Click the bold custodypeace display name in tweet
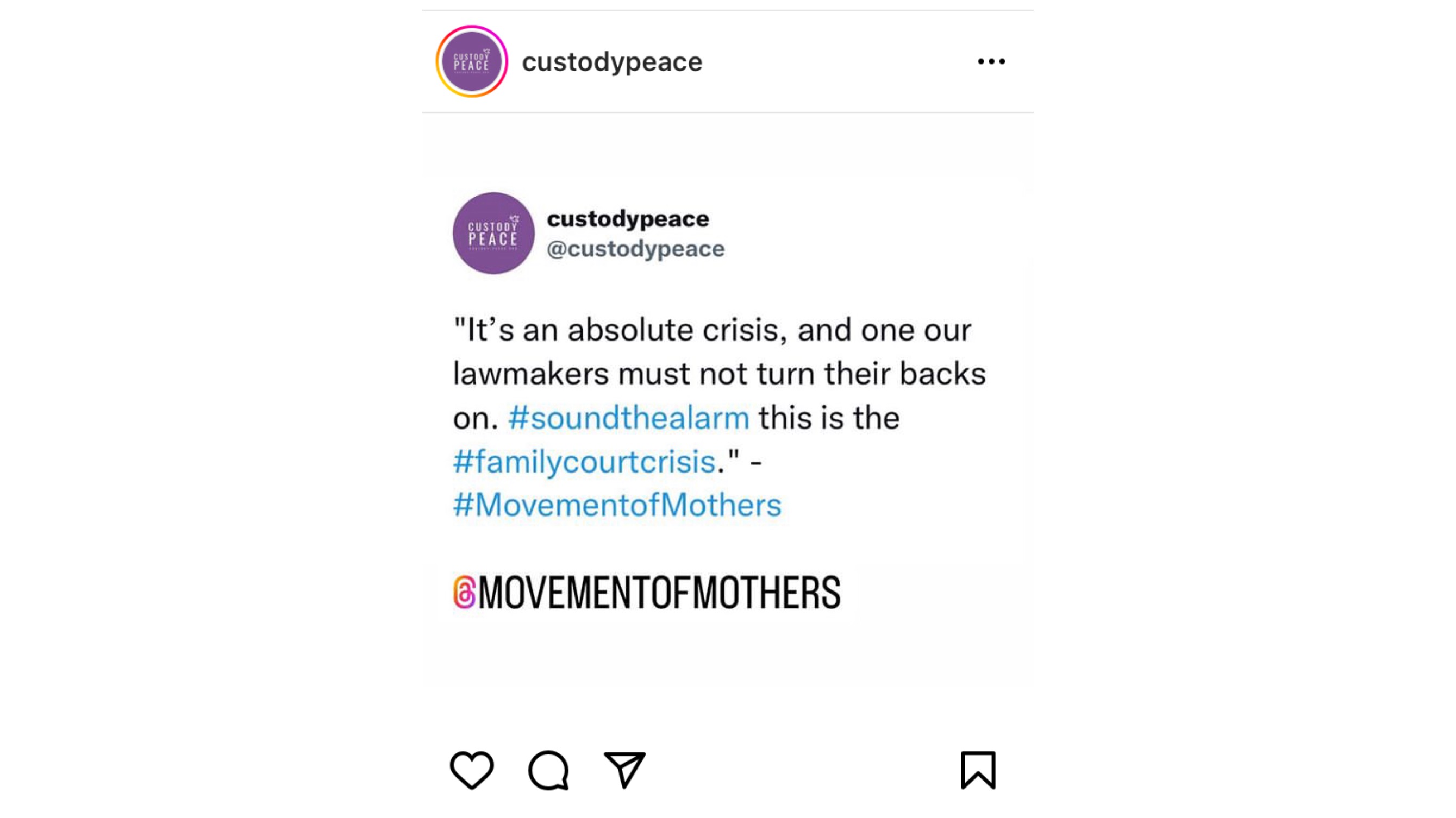The height and width of the screenshot is (818, 1456). (627, 219)
